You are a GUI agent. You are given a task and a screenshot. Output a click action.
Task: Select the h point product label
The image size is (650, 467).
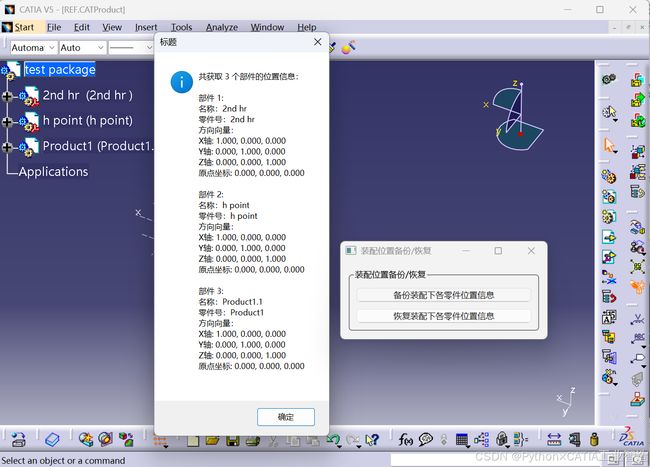tap(87, 121)
